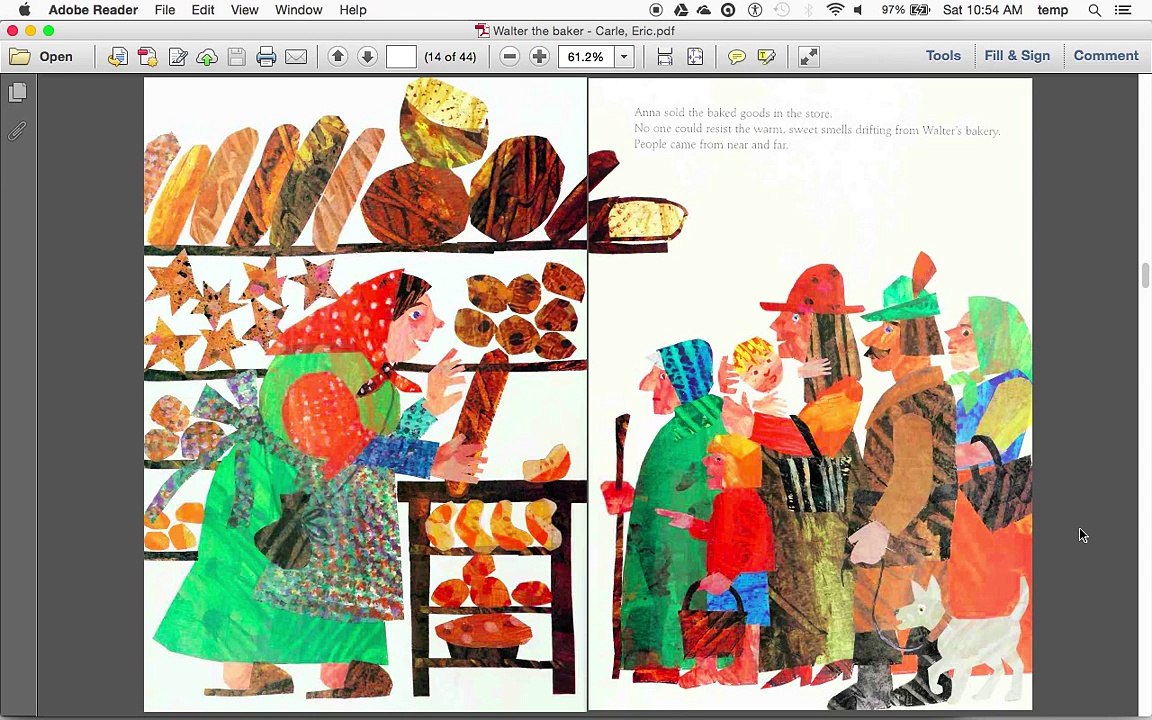
Task: Click the Wi-Fi status icon
Action: pos(835,10)
